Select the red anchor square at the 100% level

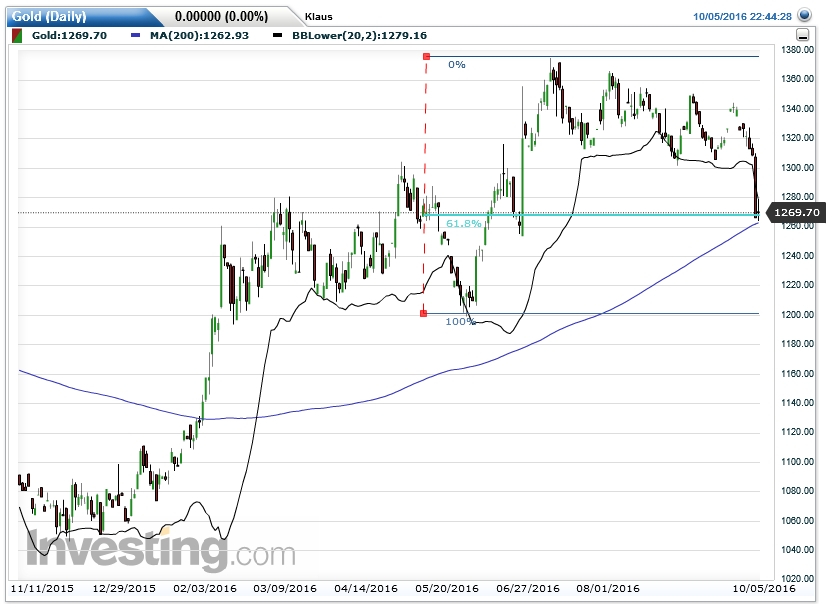click(426, 313)
